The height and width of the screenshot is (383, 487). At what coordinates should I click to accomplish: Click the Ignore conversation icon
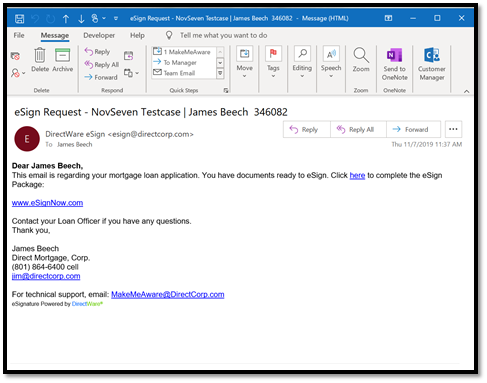(15, 56)
